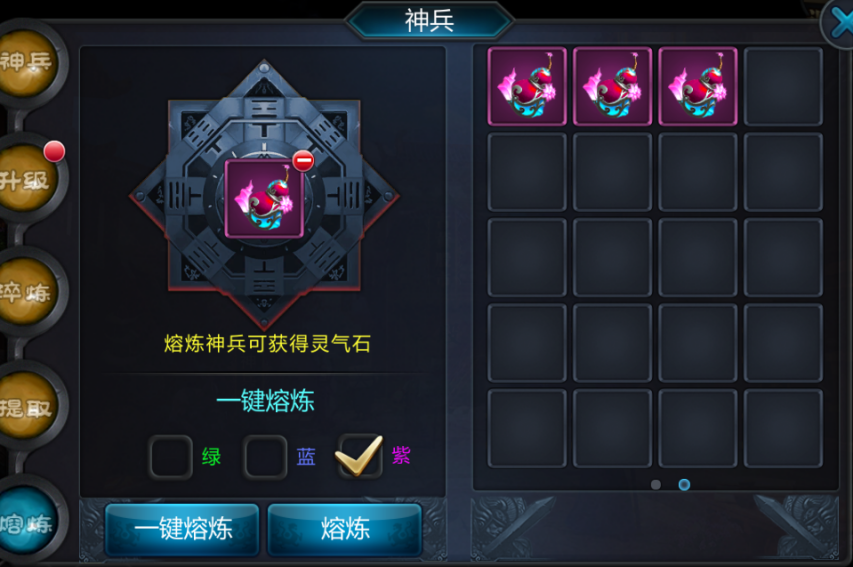The image size is (853, 567).
Task: Open the 神兵 sidebar section
Action: [x=26, y=63]
